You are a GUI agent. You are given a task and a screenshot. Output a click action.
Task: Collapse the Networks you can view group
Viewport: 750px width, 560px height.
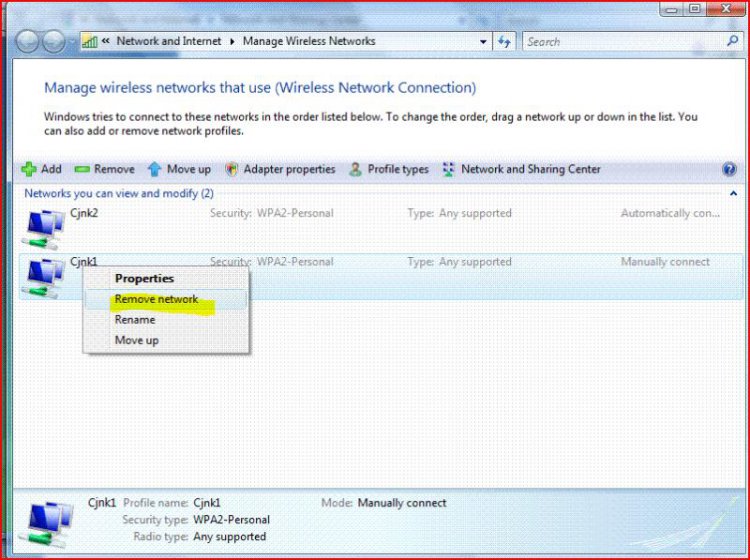(733, 194)
